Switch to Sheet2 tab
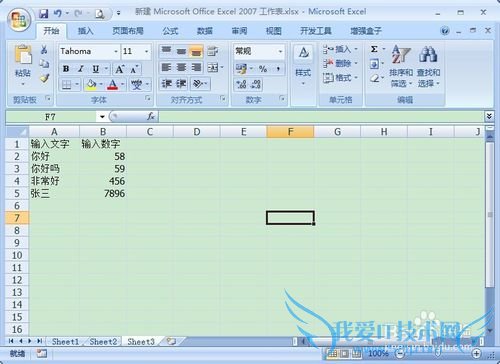This screenshot has width=500, height=364. point(103,341)
